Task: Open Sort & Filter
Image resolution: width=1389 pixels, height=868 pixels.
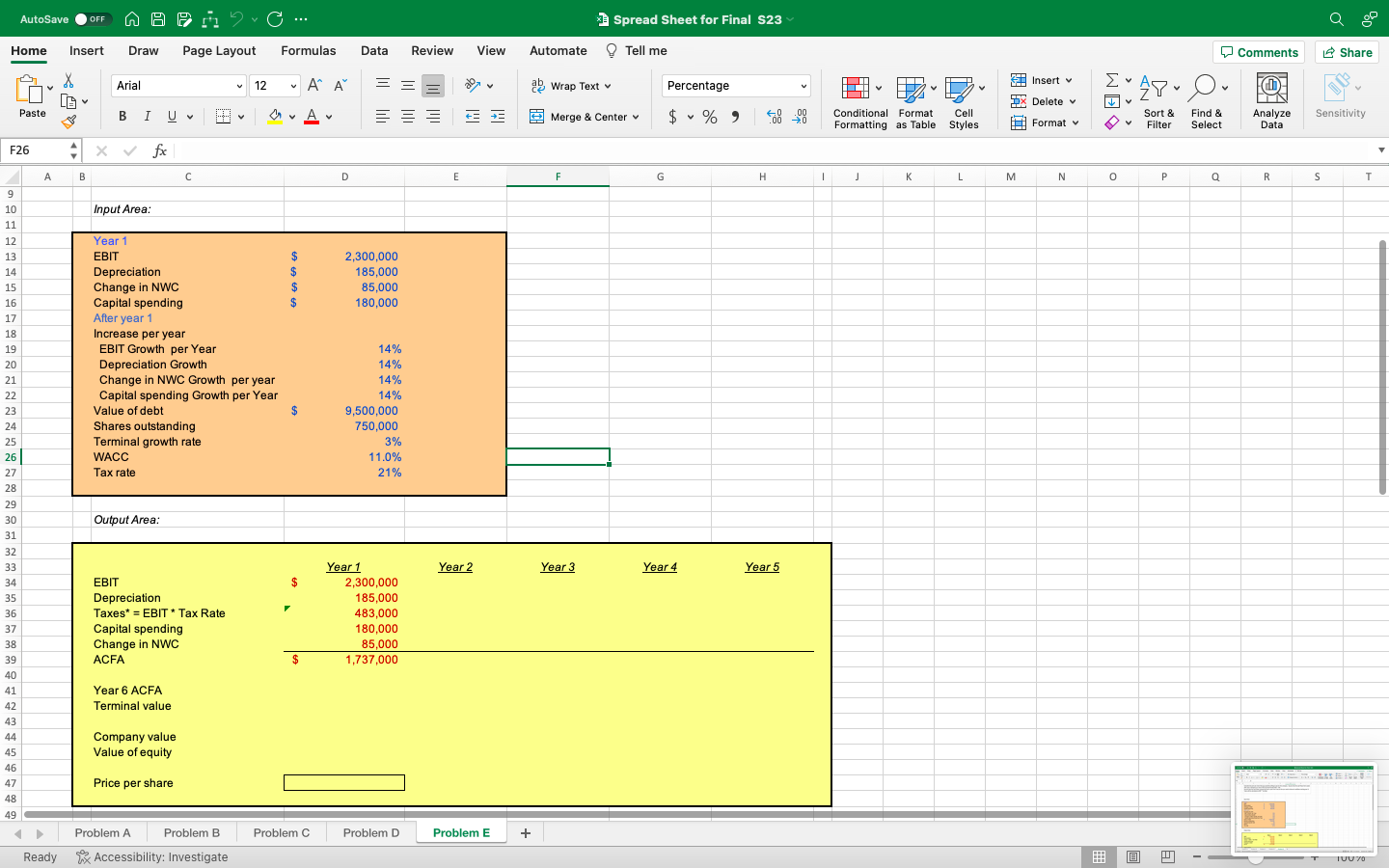Action: pos(1158,101)
